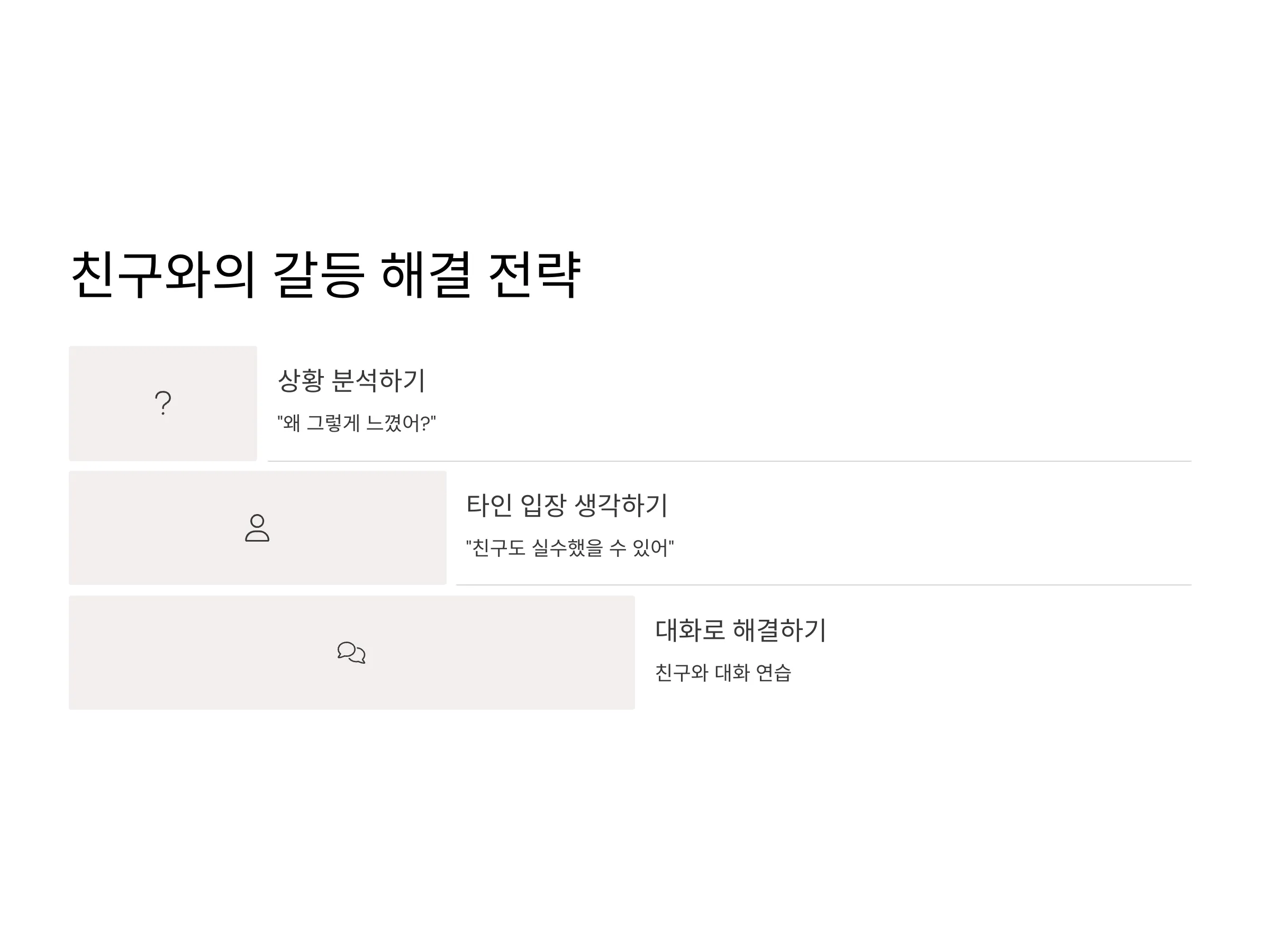Screen dimensions: 1270x952
Task: Click the quote "왜 그렇게 느꼈어?"
Action: click(357, 424)
